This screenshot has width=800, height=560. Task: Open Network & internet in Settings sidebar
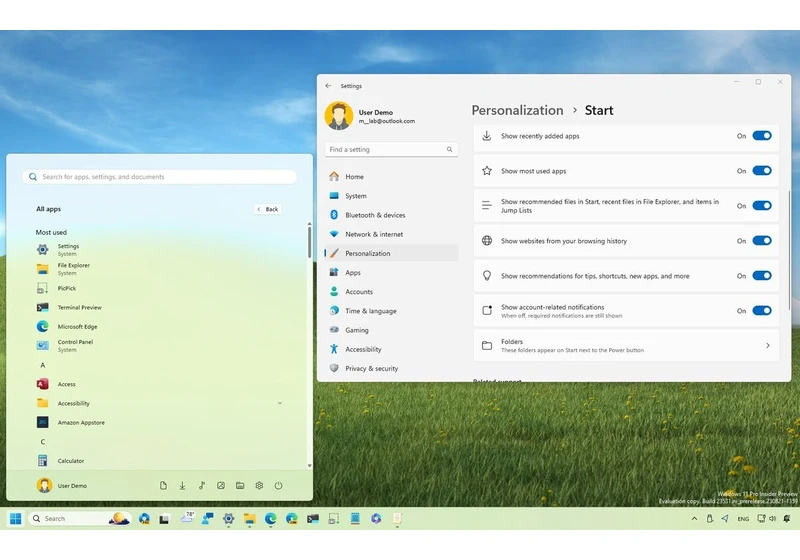[x=391, y=234]
